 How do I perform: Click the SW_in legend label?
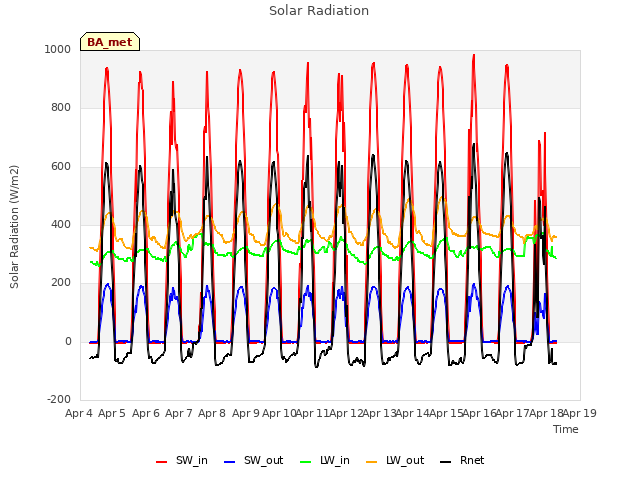pyautogui.click(x=191, y=460)
